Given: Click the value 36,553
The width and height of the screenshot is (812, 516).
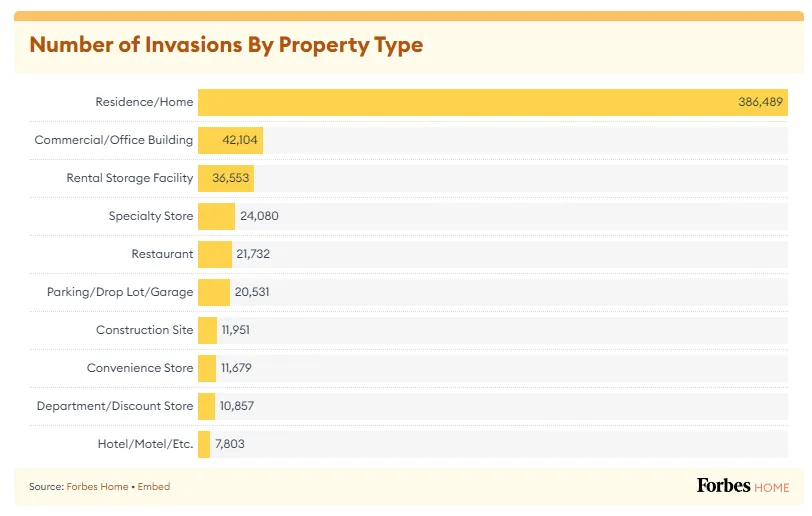Looking at the screenshot, I should 230,178.
